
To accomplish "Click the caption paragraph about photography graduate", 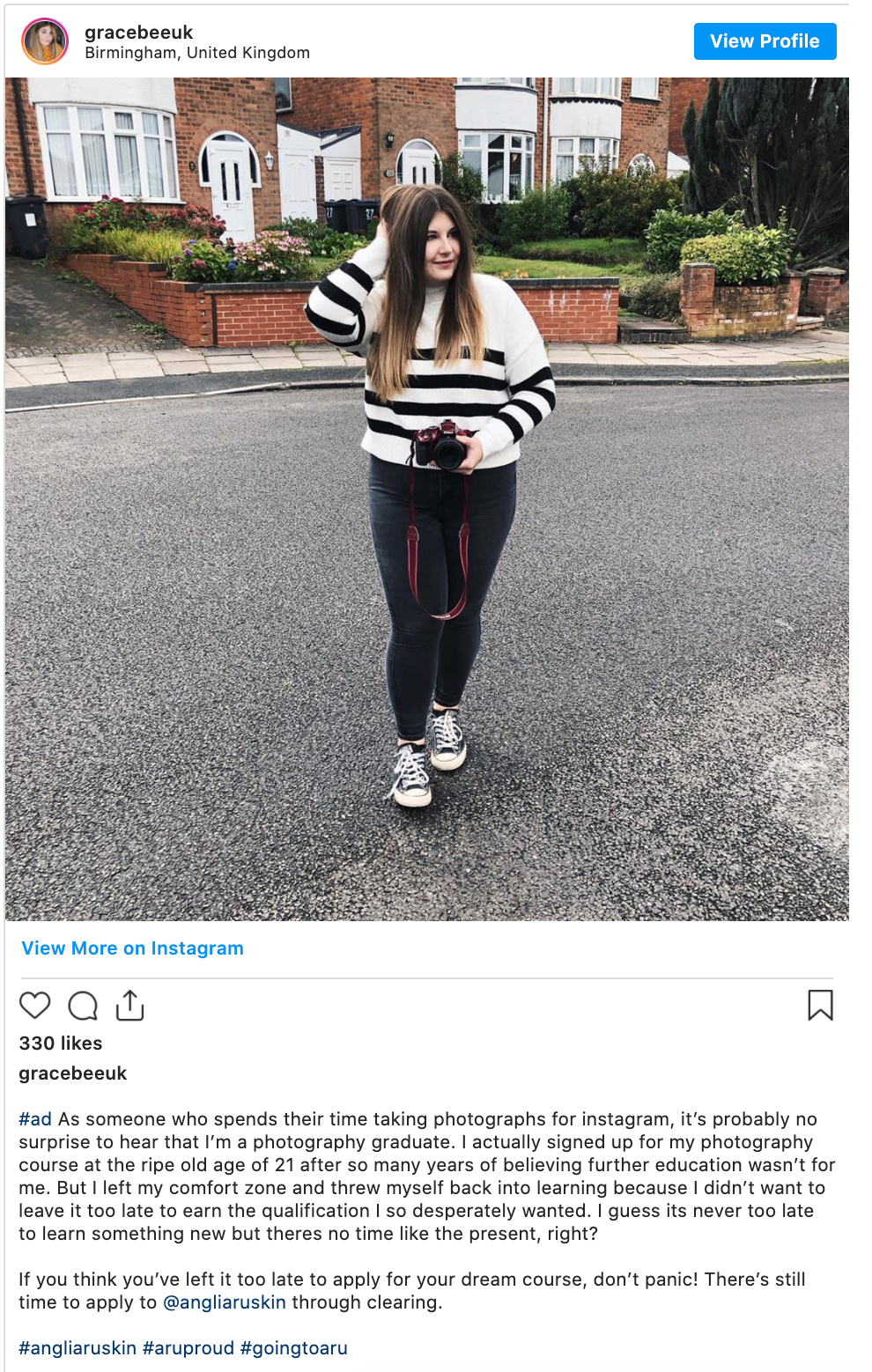I will (x=427, y=1177).
